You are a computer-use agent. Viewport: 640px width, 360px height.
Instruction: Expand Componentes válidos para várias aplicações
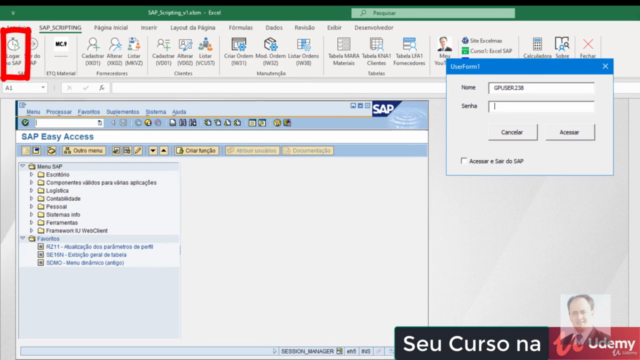click(x=31, y=182)
